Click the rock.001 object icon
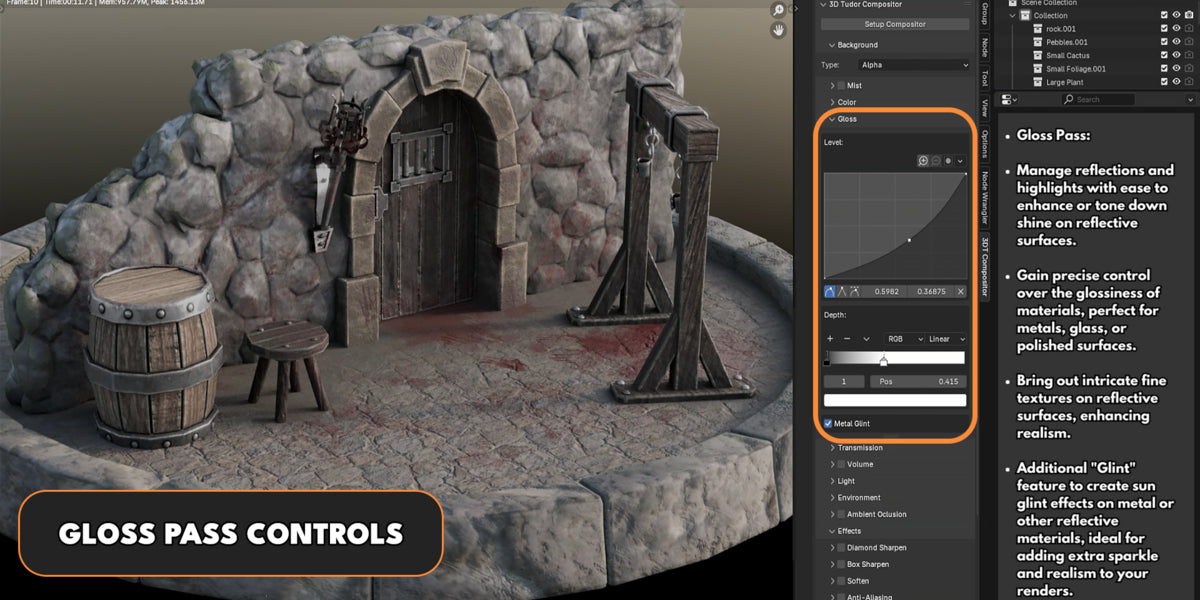The image size is (1200, 600). [1038, 29]
